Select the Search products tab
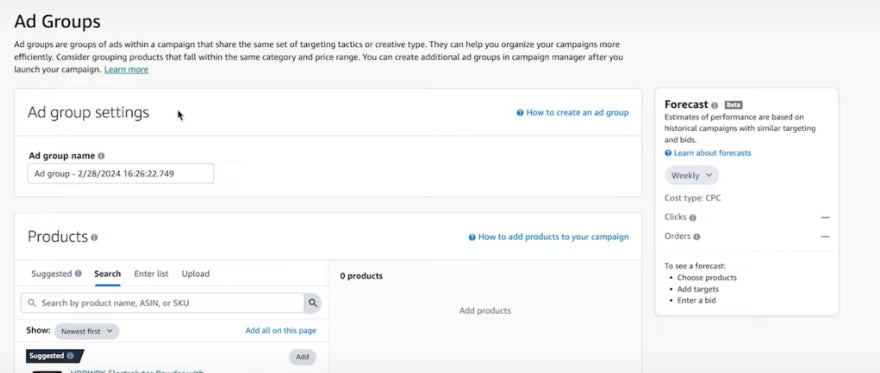The height and width of the screenshot is (373, 880). [x=107, y=274]
